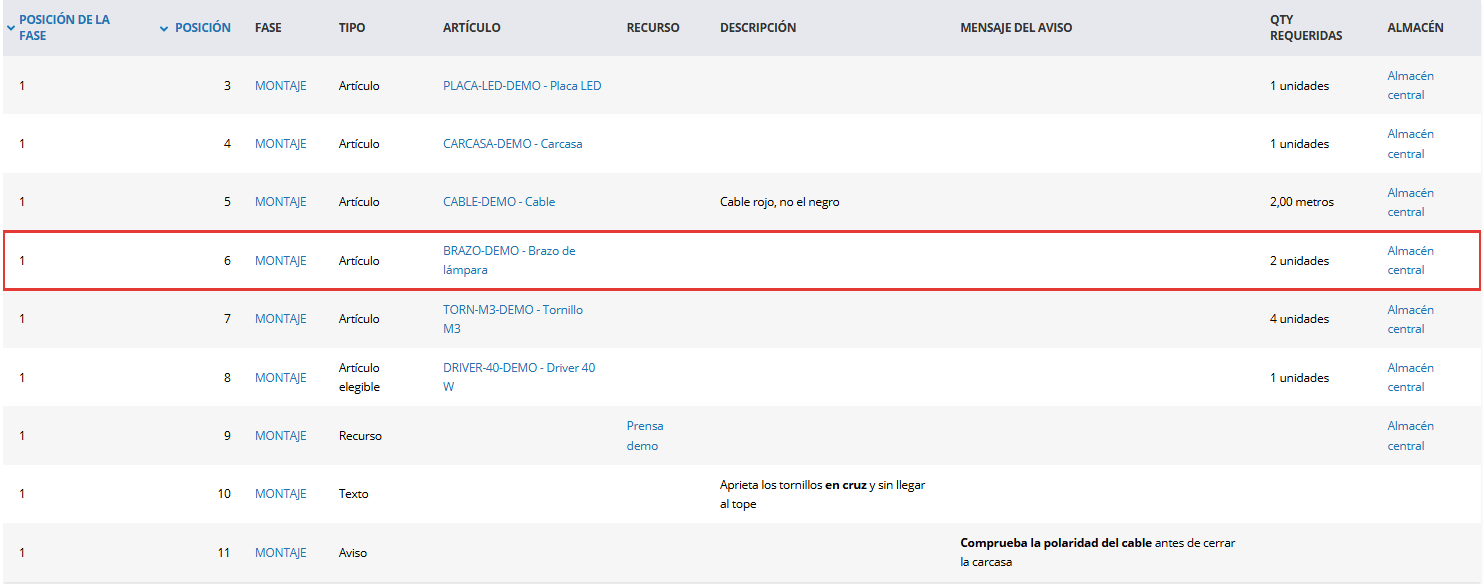Select Almacén central in the TORN-M3-DEMO row
The height and width of the screenshot is (584, 1484).
tap(1410, 319)
